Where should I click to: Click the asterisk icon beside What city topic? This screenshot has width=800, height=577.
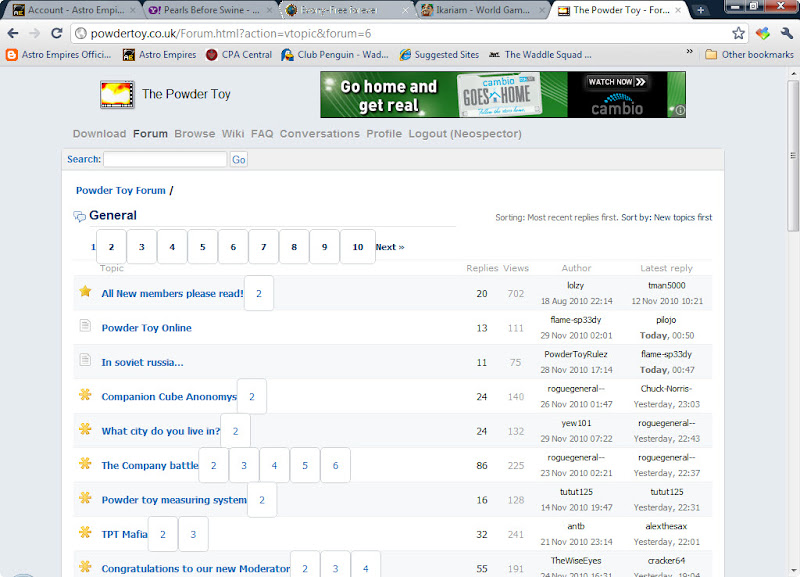click(85, 429)
